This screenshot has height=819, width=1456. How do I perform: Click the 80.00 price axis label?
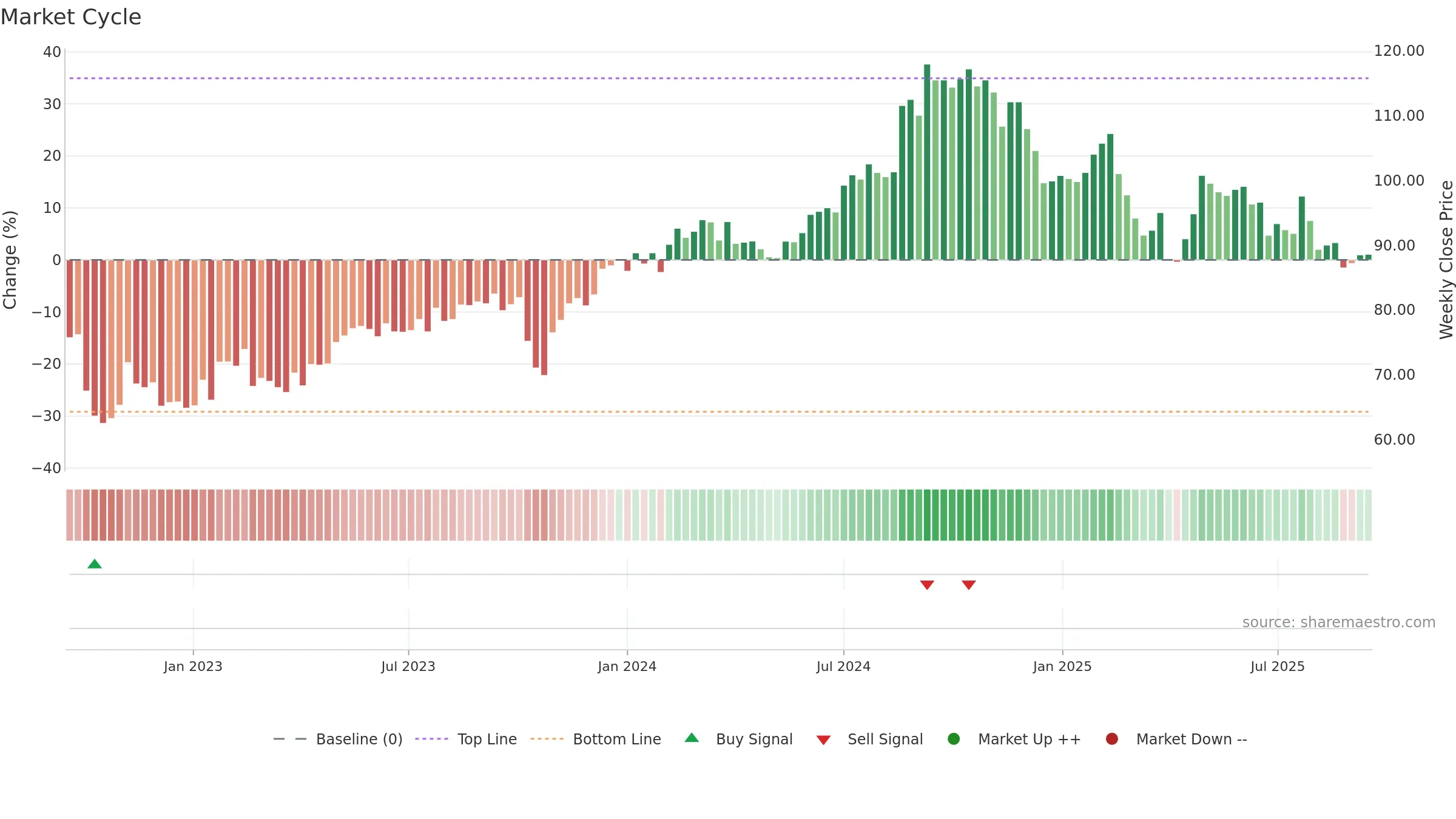click(x=1395, y=310)
